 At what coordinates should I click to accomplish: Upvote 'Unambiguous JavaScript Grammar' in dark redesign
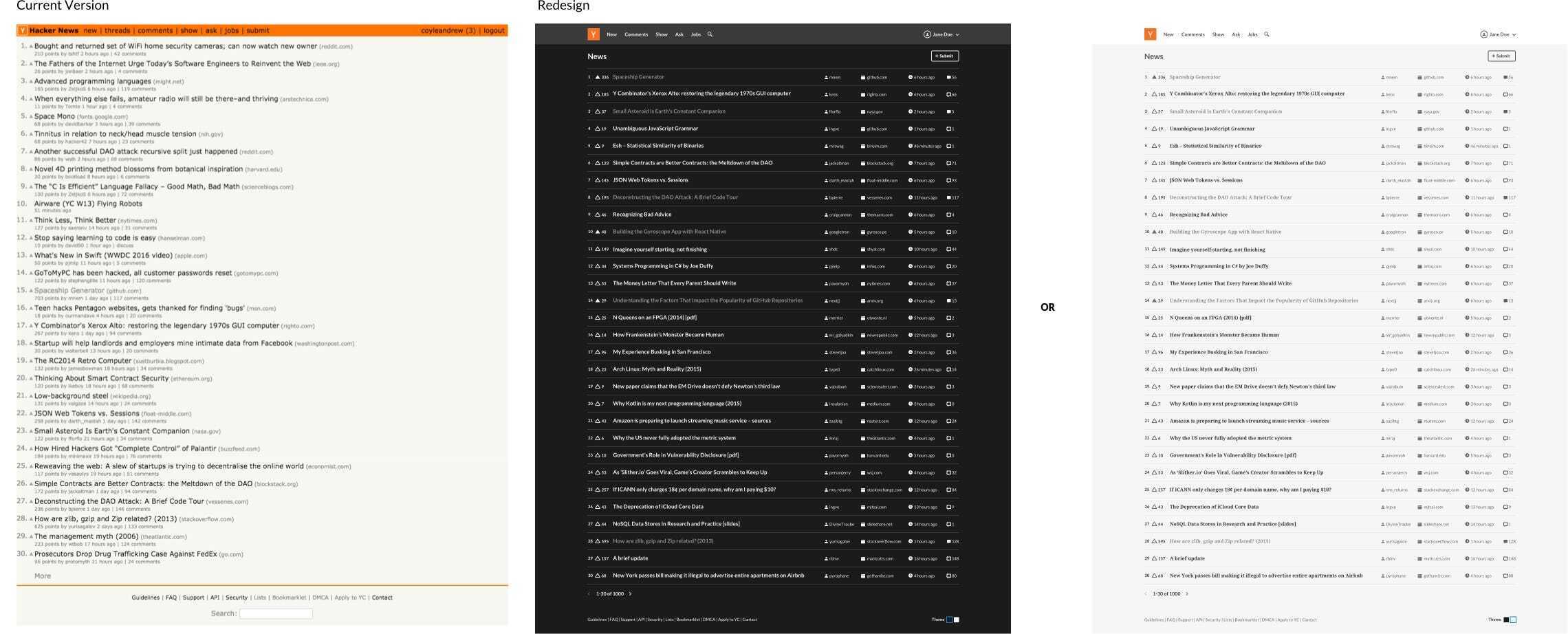coord(598,129)
